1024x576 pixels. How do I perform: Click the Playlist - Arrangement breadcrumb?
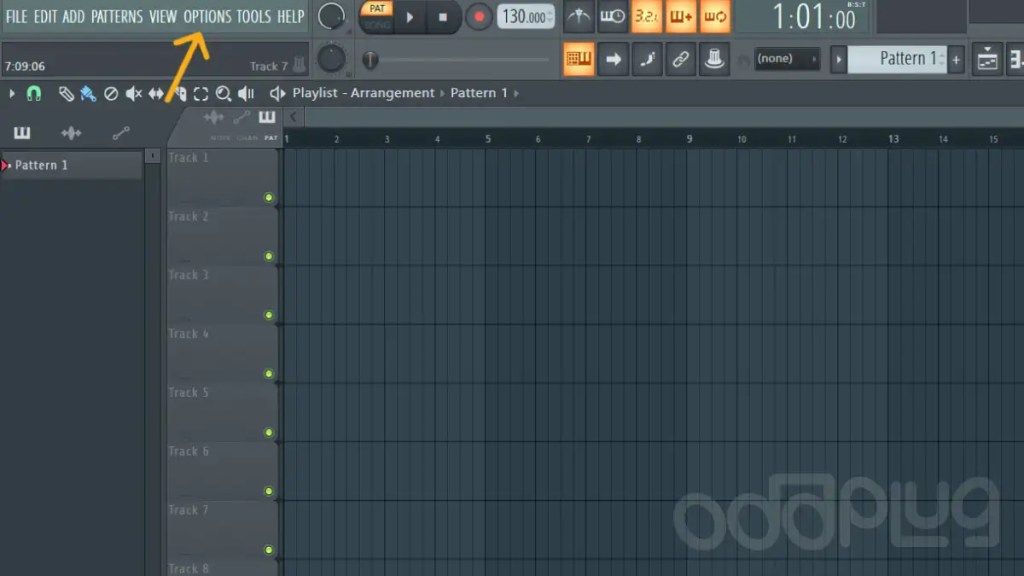tap(363, 93)
